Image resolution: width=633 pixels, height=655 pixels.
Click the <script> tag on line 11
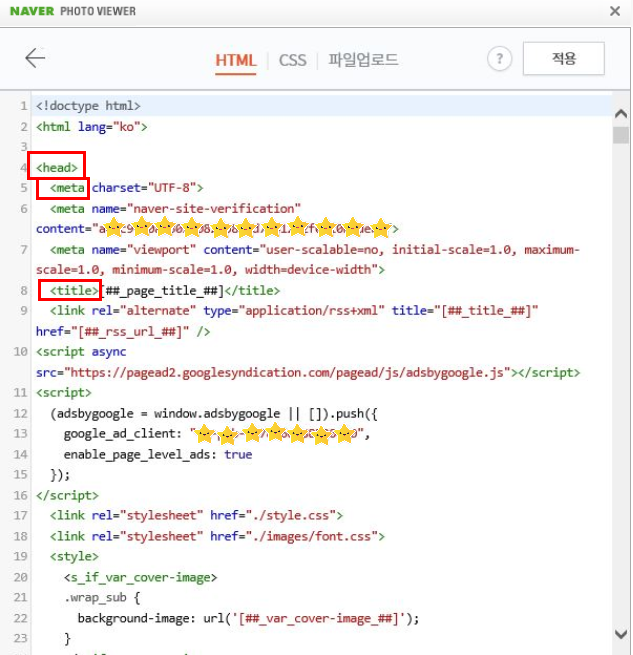(64, 393)
